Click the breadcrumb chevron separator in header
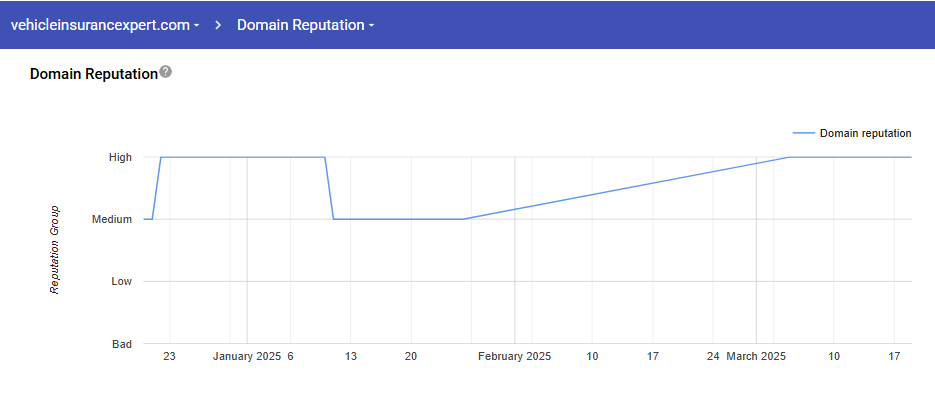 click(x=218, y=25)
